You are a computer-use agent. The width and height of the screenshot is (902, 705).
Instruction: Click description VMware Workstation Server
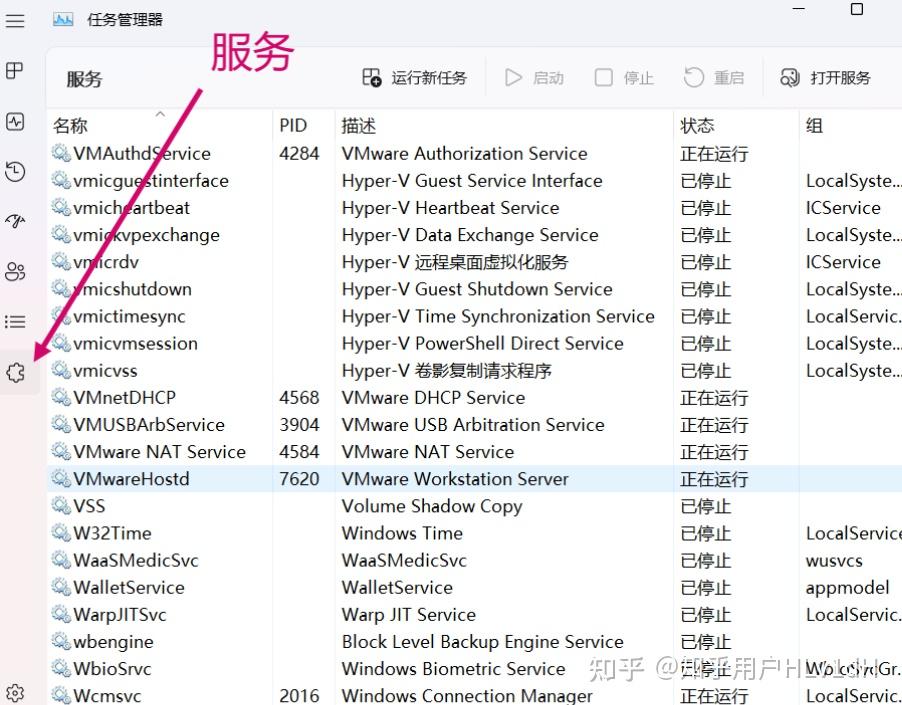click(455, 478)
